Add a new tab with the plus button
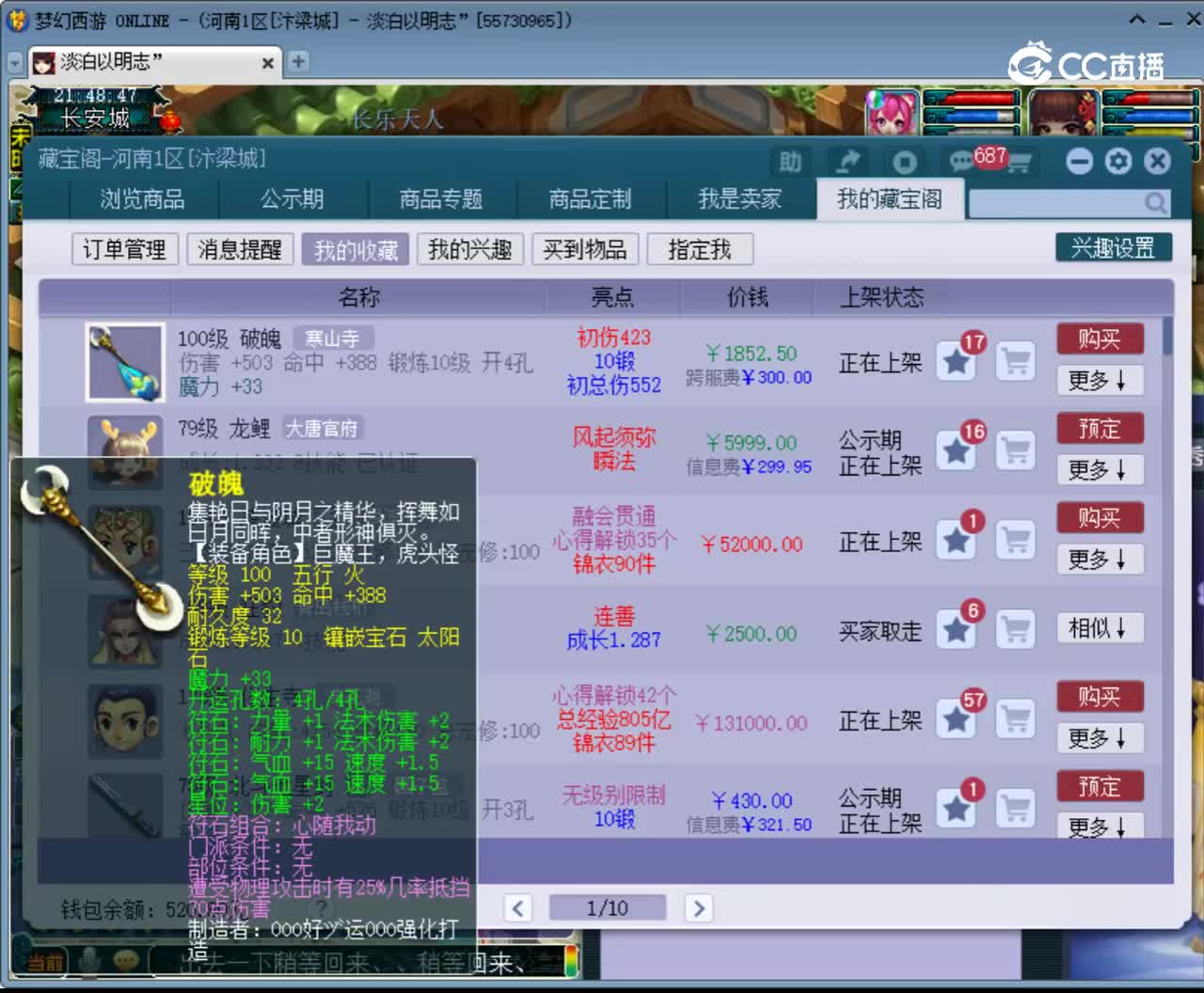The image size is (1204, 993). tap(298, 62)
